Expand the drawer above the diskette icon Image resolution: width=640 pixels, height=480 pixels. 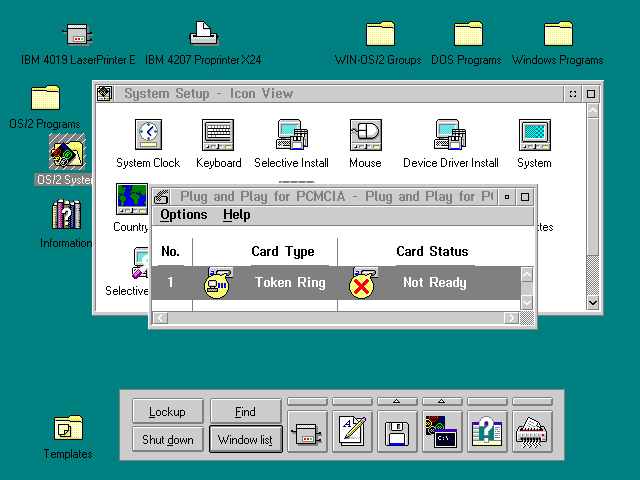click(397, 401)
